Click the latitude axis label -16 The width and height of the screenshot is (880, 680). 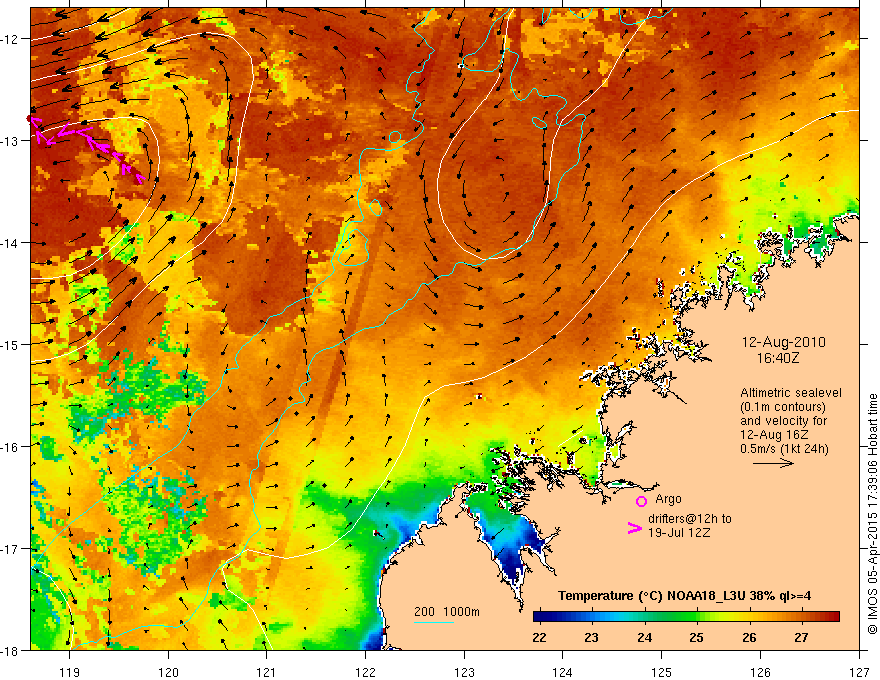tap(11, 447)
